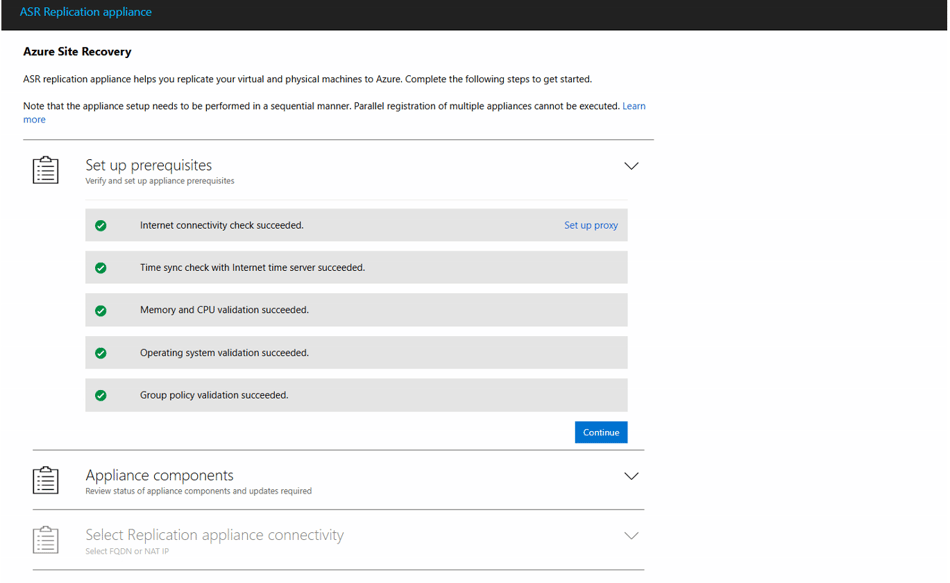Select the Appliance components heading

coord(159,475)
